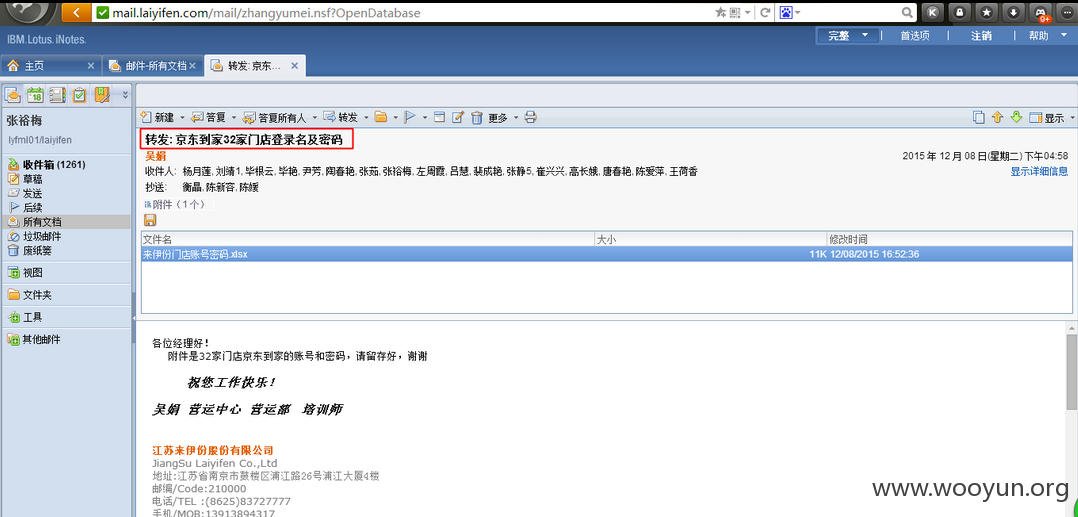The width and height of the screenshot is (1078, 517).
Task: Open the 新建 dropdown arrow
Action: click(x=182, y=118)
